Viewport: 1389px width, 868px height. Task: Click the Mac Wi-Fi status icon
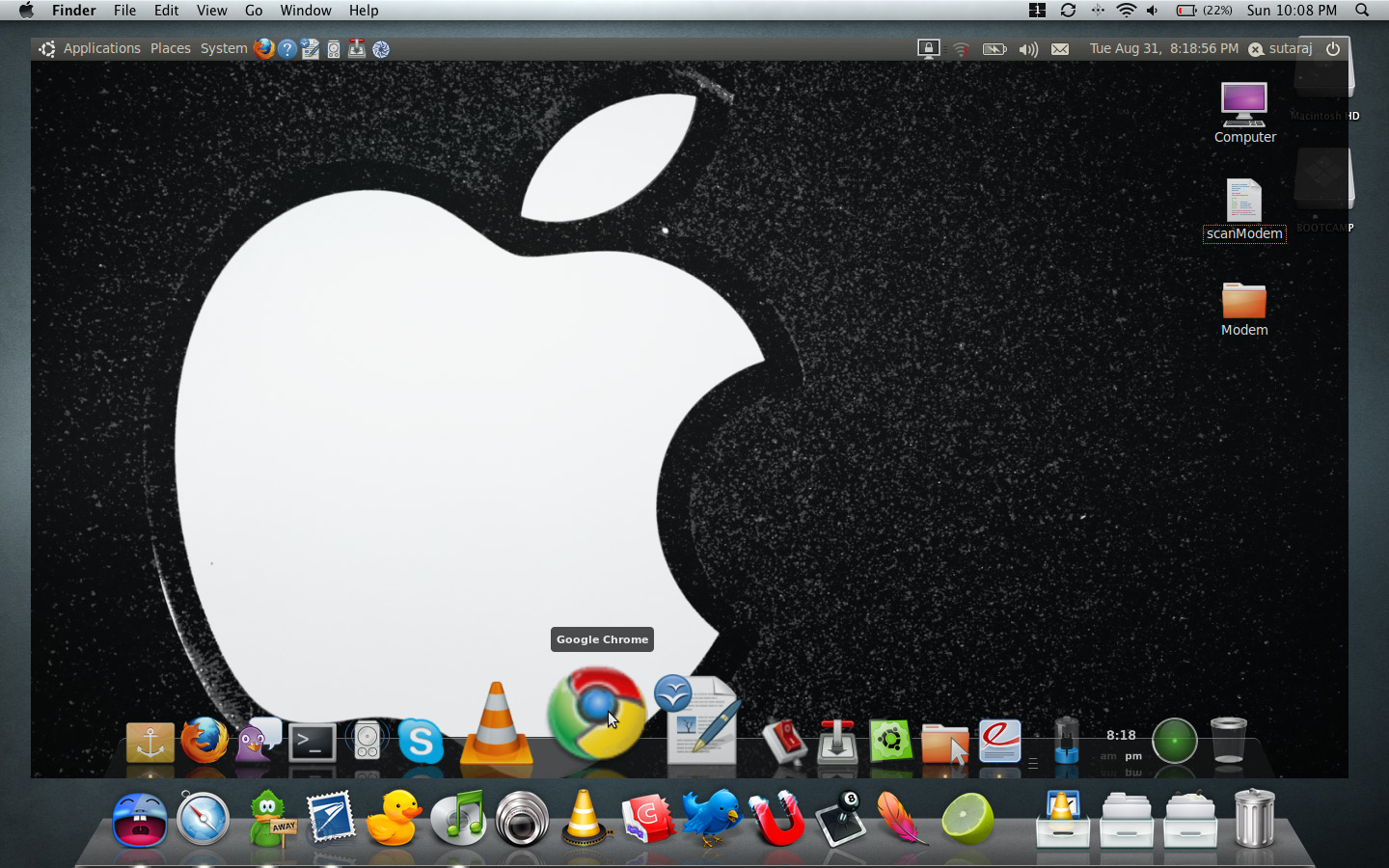click(1126, 10)
